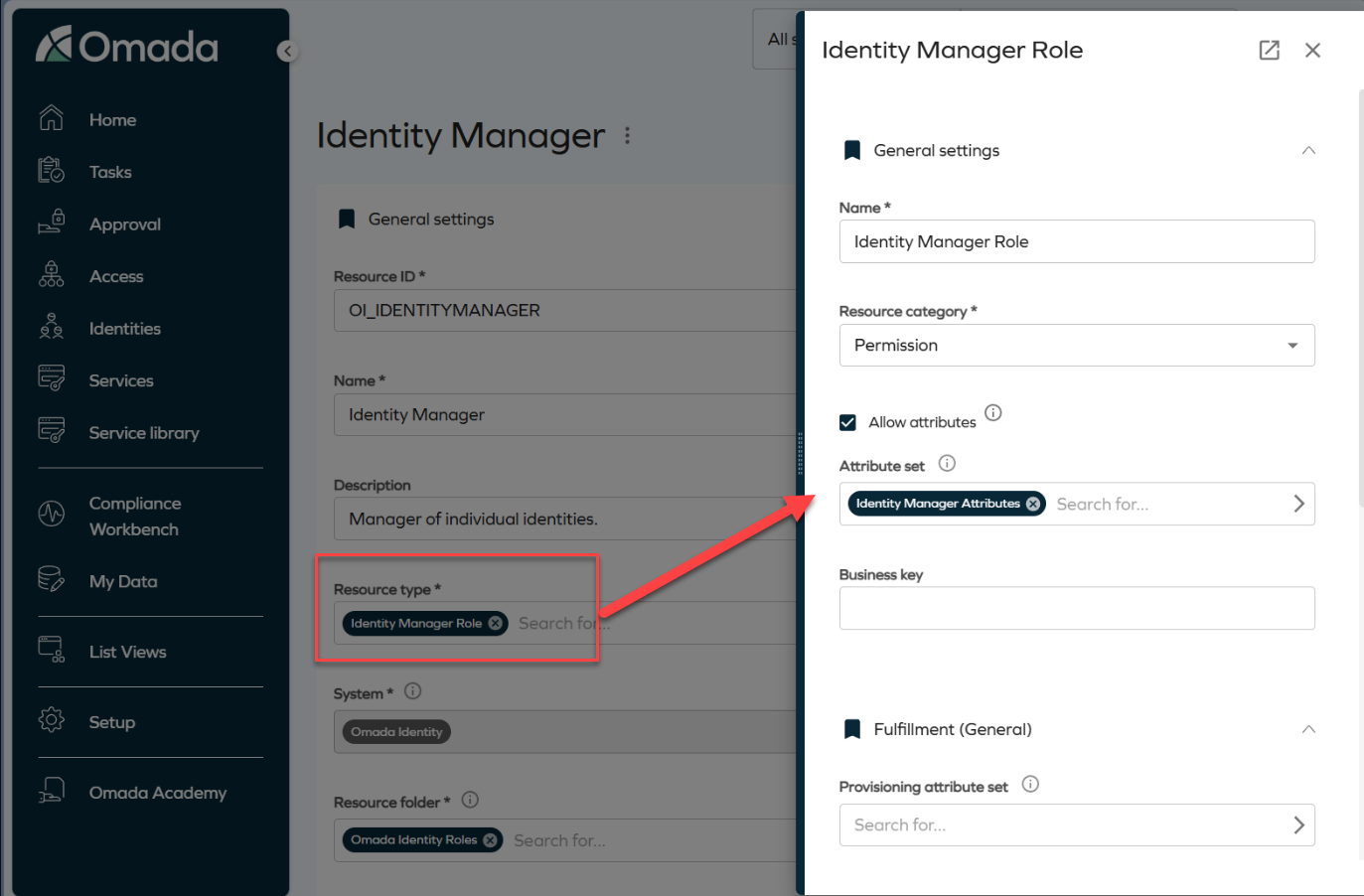Collapse the Fulfillment (General) section
The image size is (1364, 896).
coord(1307,730)
